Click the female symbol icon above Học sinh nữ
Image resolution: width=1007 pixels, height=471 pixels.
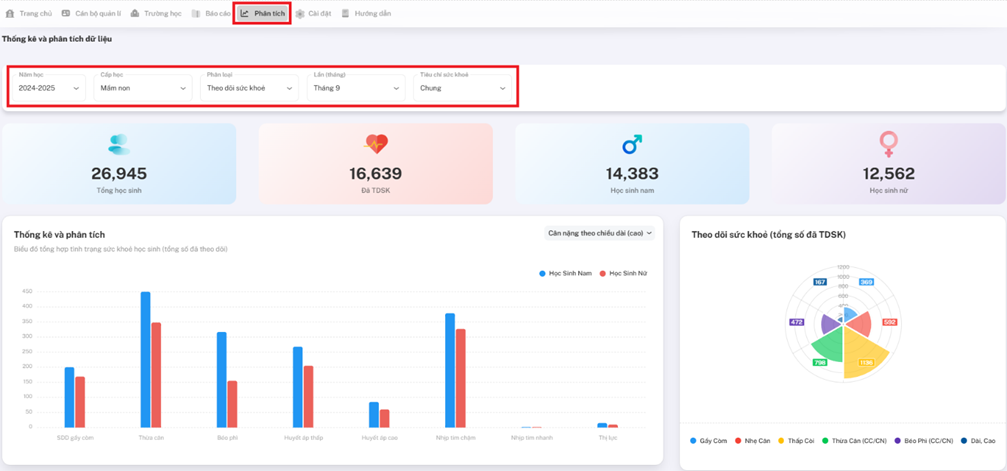888,144
